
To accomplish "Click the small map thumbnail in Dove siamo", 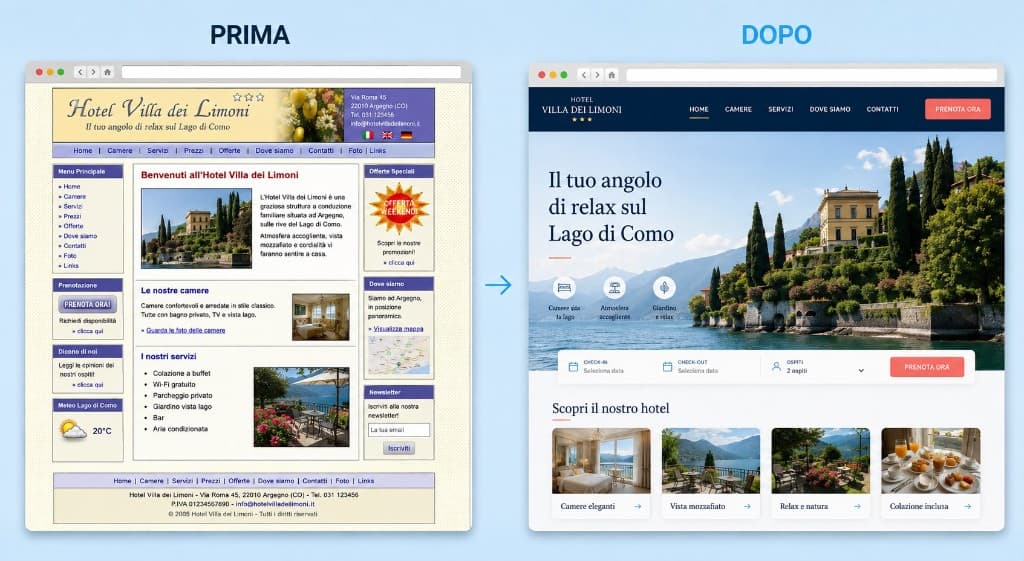I will coord(398,355).
